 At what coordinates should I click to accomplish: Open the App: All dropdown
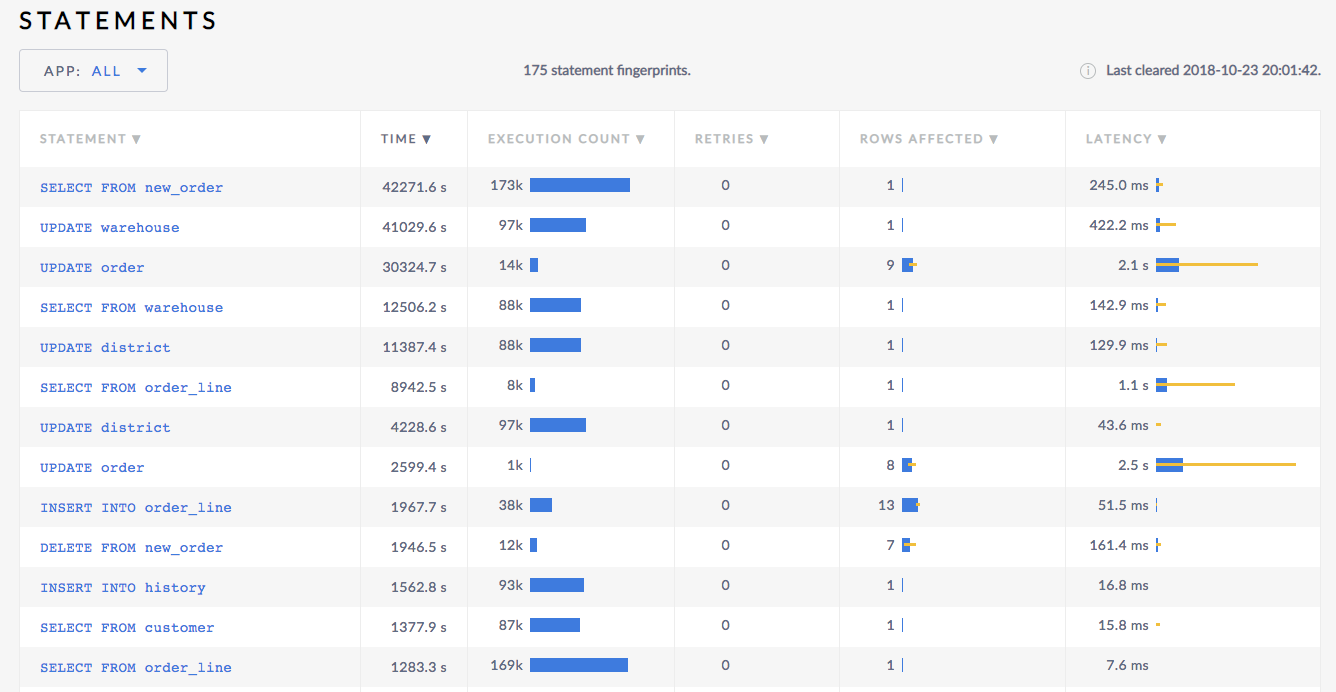[94, 71]
